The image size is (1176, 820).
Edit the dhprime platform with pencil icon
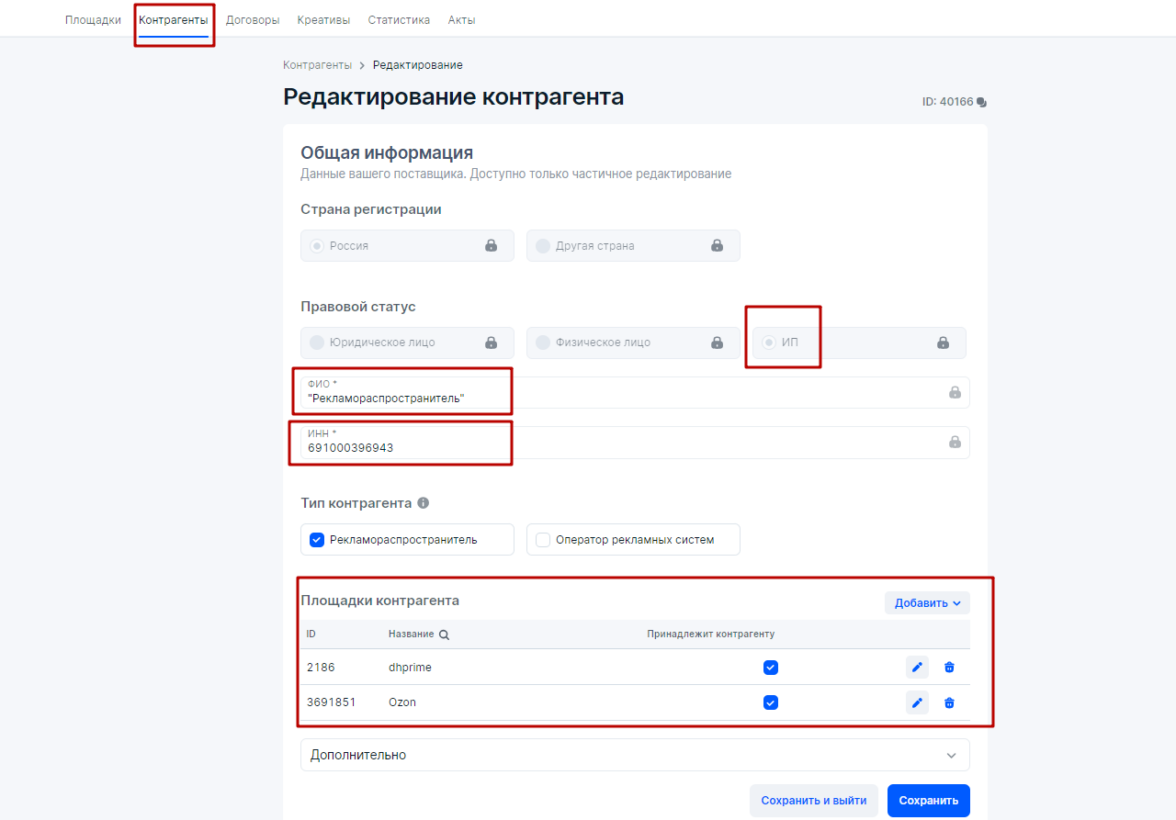tap(917, 667)
